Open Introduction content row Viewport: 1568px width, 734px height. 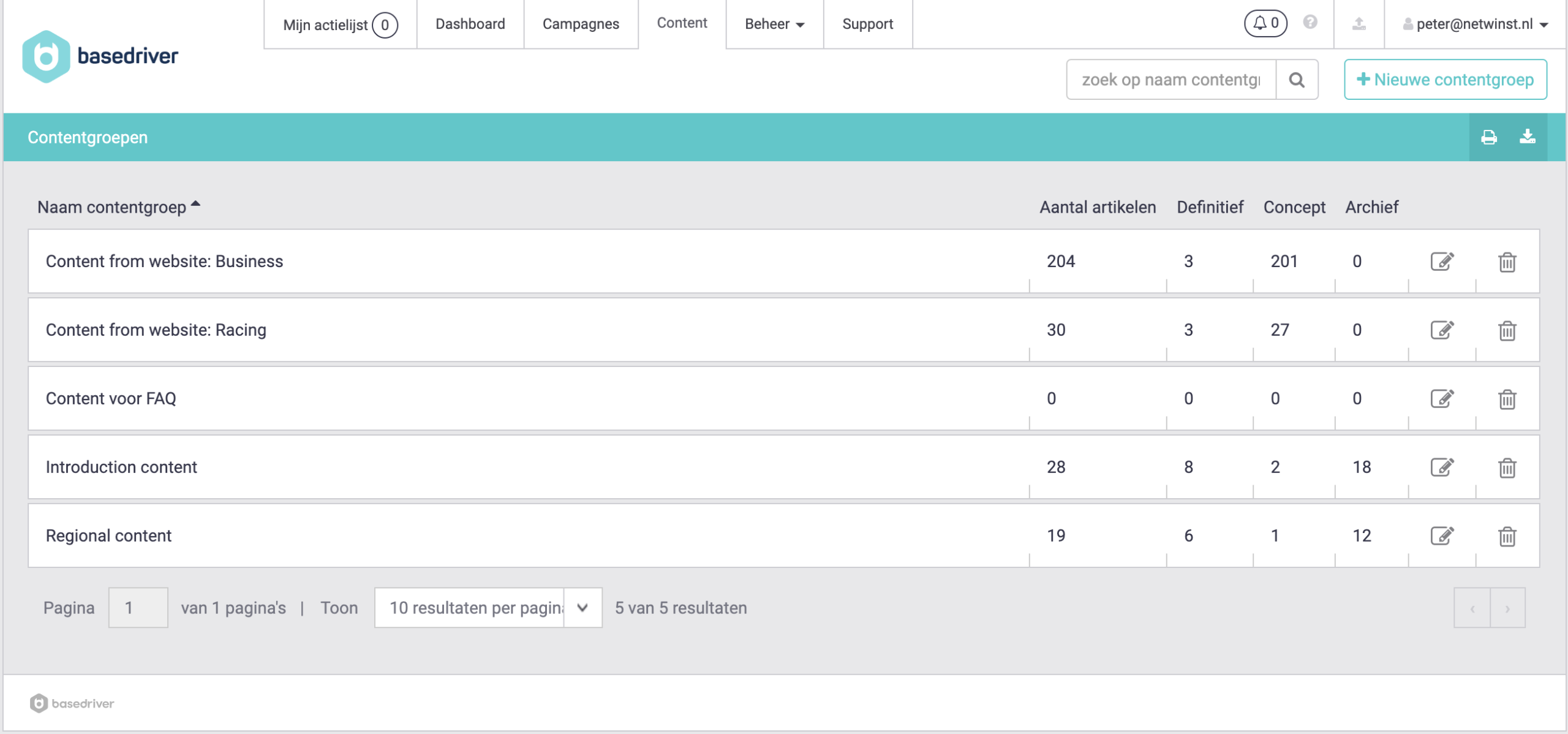[784, 467]
